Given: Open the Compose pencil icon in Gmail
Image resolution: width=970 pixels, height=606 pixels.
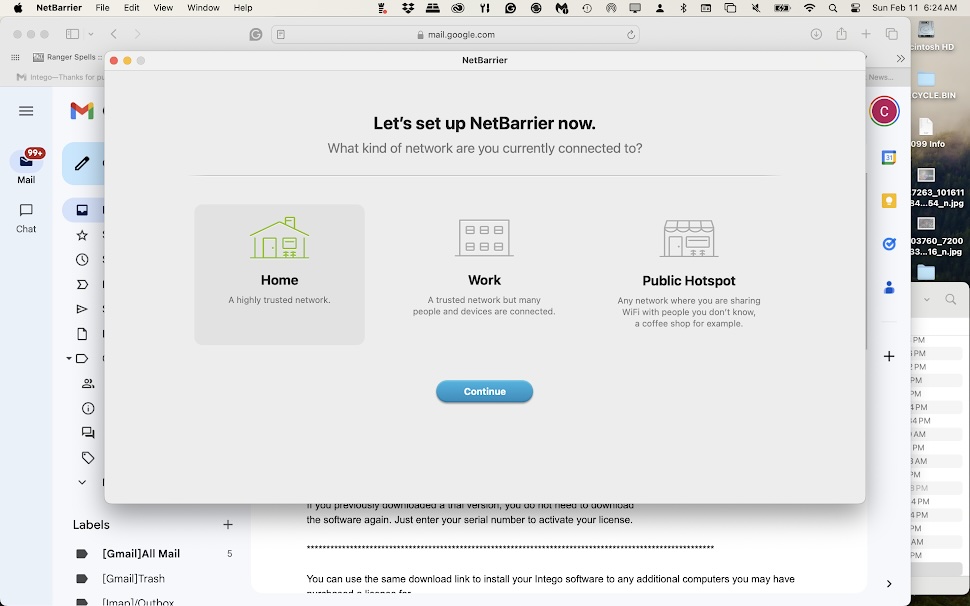Looking at the screenshot, I should 82,163.
